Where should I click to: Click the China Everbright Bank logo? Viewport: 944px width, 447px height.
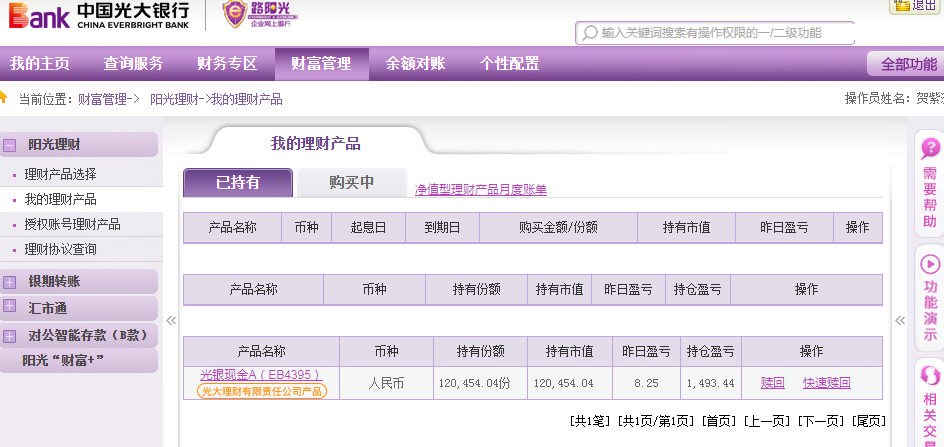click(x=99, y=16)
